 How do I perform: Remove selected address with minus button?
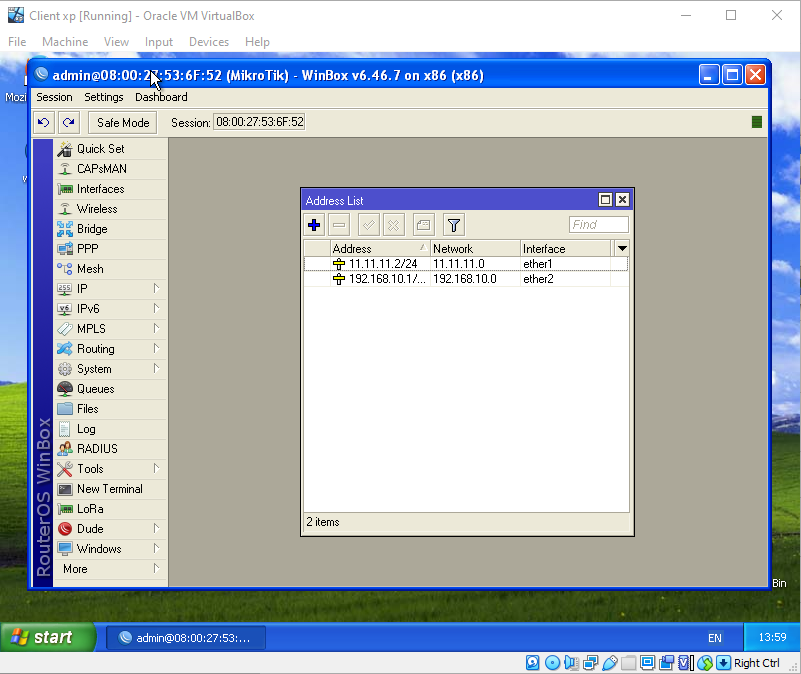[x=339, y=225]
